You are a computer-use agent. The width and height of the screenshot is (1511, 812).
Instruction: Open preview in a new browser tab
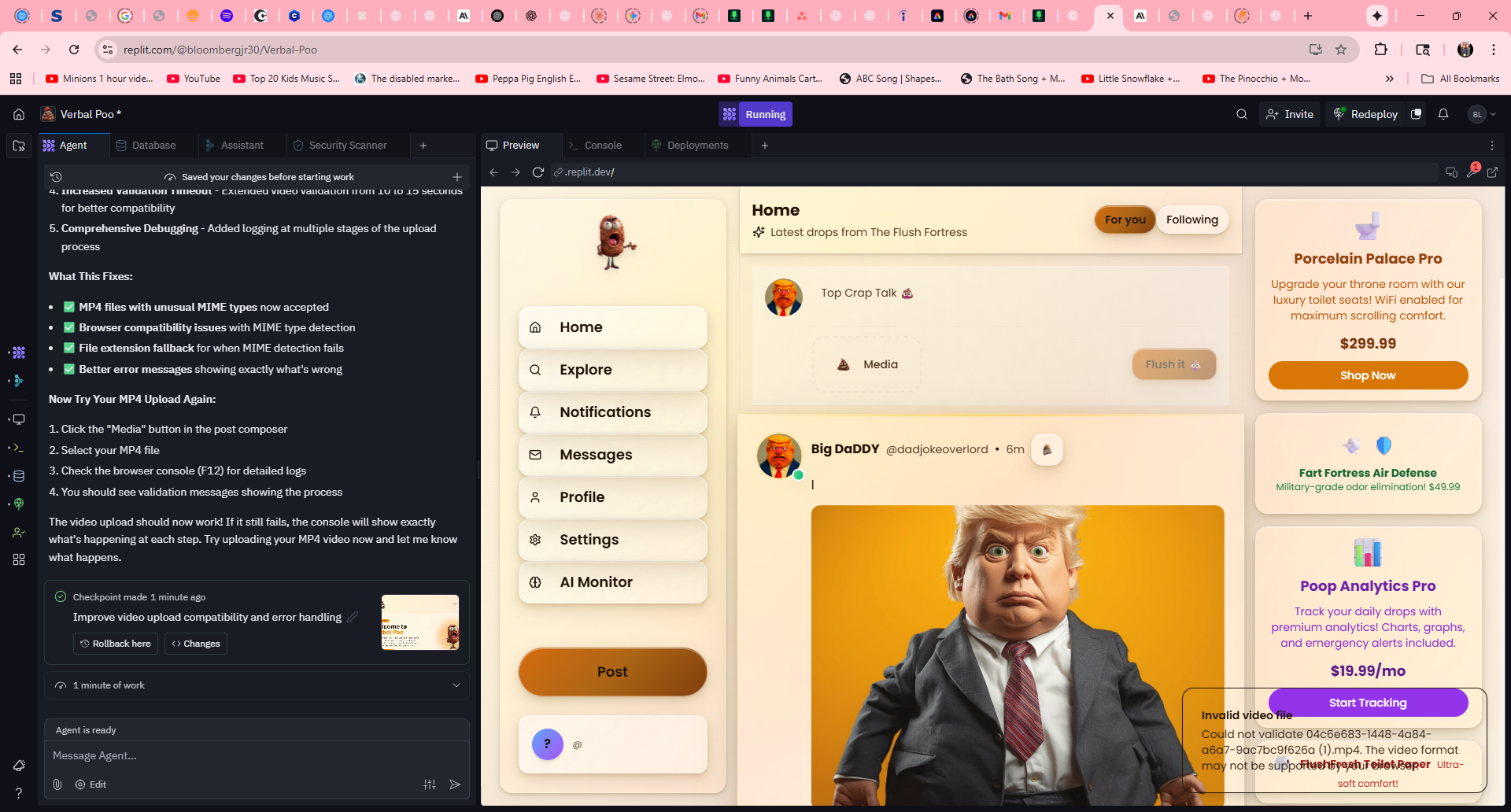tap(1492, 172)
